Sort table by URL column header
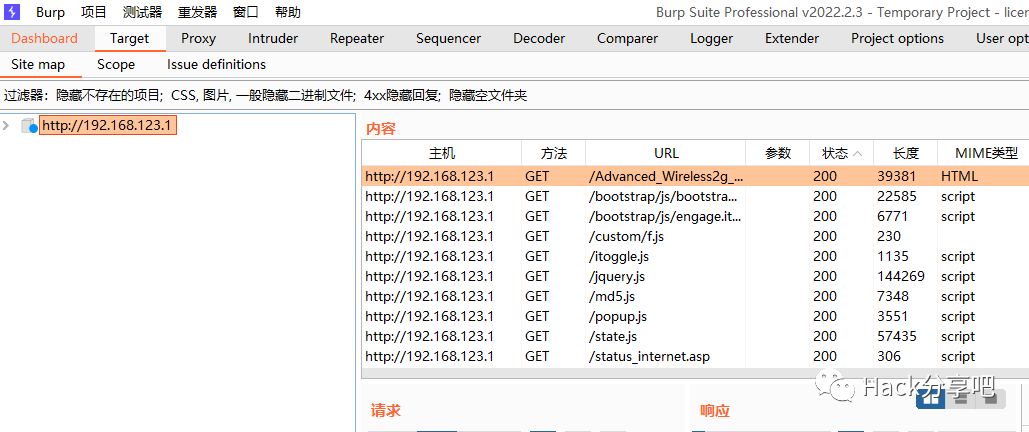The image size is (1029, 432). coord(666,154)
